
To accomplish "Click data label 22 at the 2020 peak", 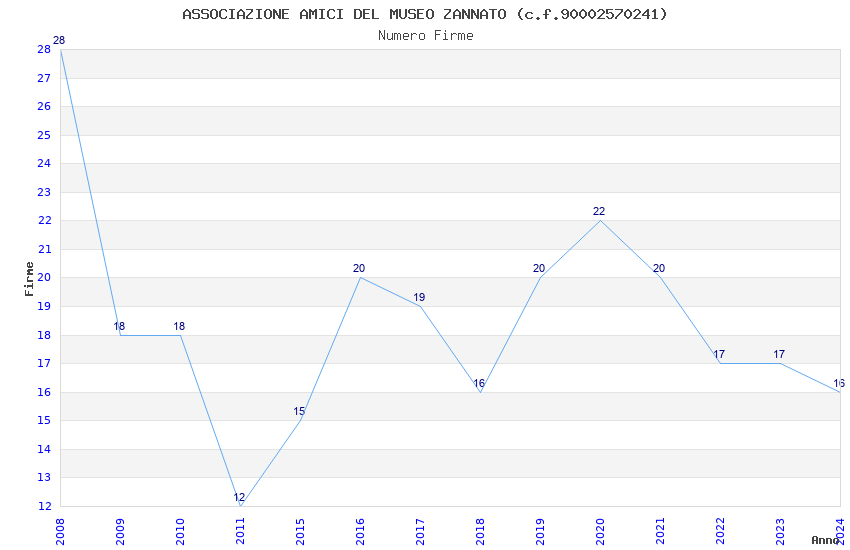I will (599, 211).
